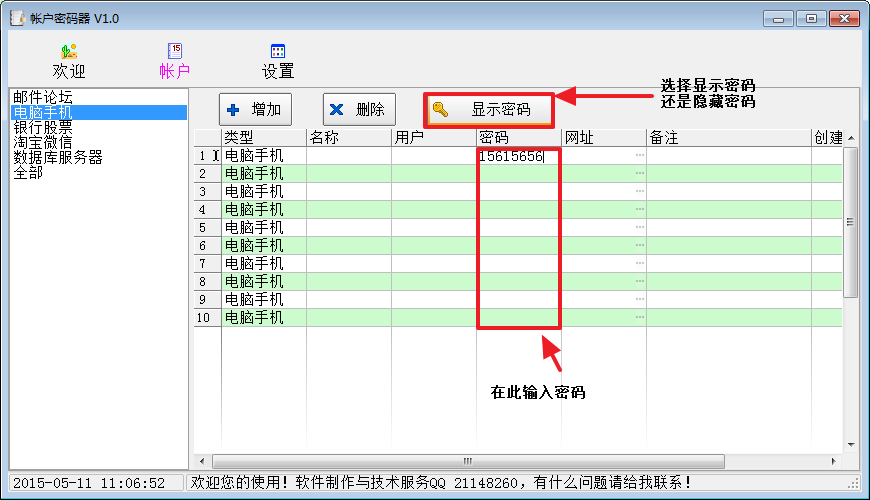Click the URL ellipsis button in row 1
Viewport: 870px width, 500px height.
click(640, 155)
